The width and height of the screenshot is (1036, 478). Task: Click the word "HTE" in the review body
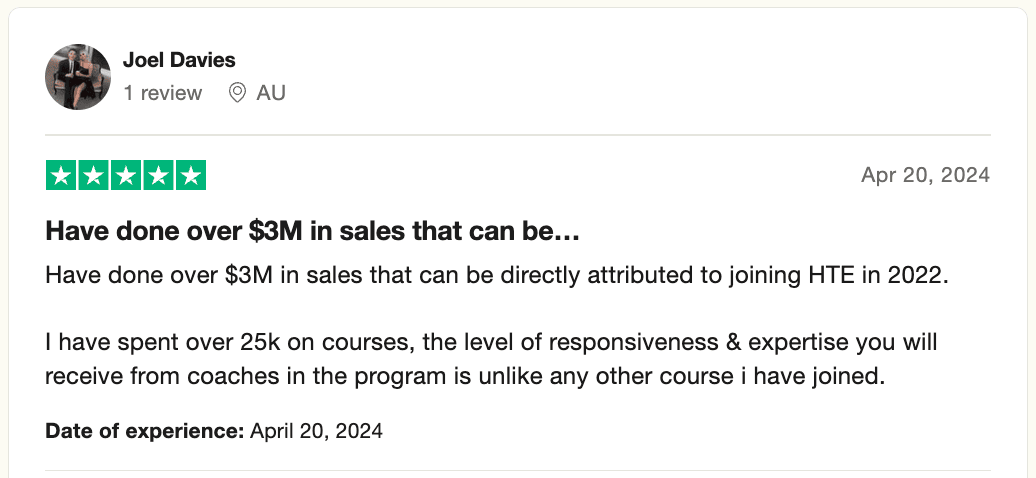(x=829, y=275)
